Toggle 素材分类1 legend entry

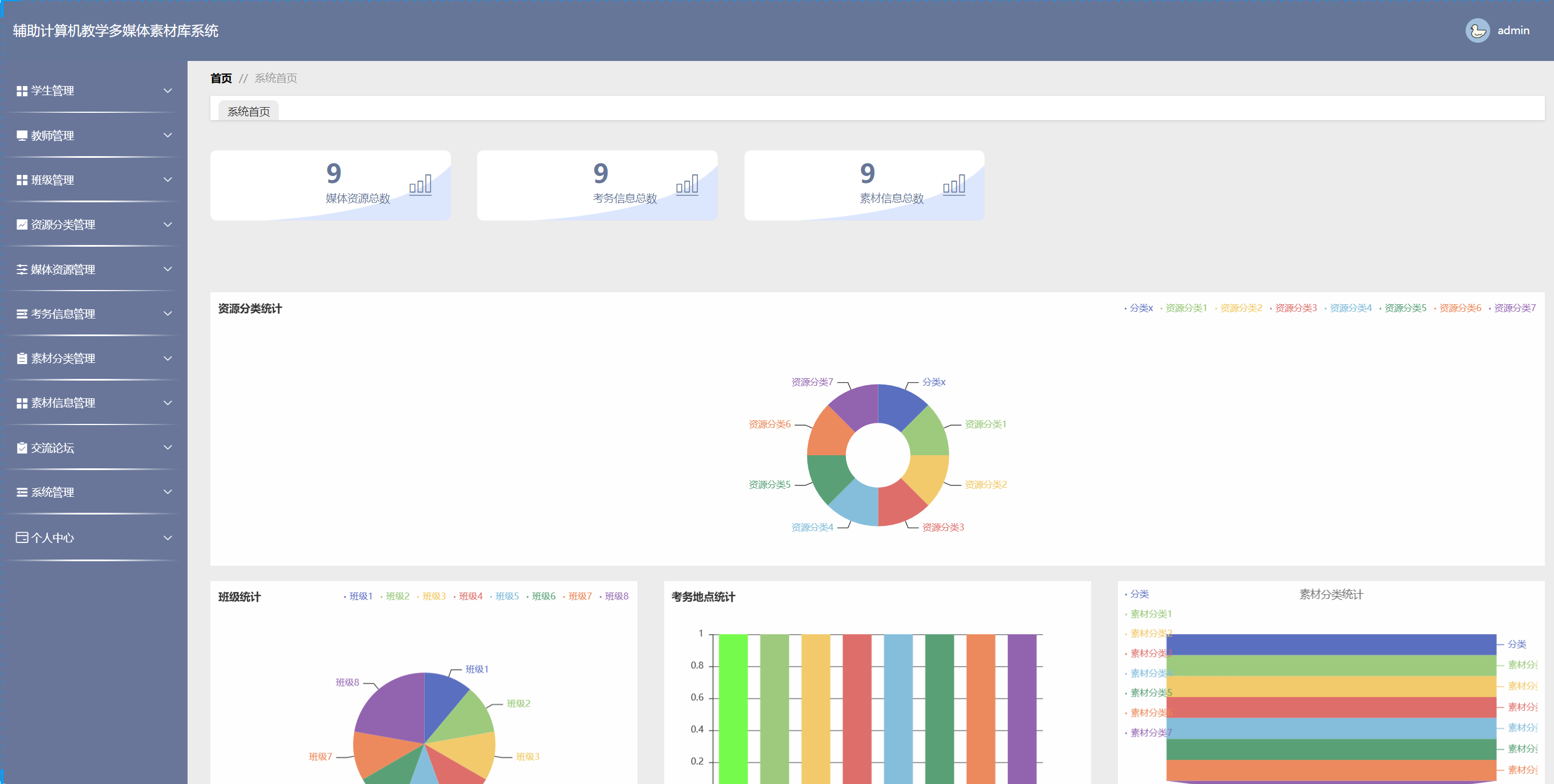coord(1149,614)
